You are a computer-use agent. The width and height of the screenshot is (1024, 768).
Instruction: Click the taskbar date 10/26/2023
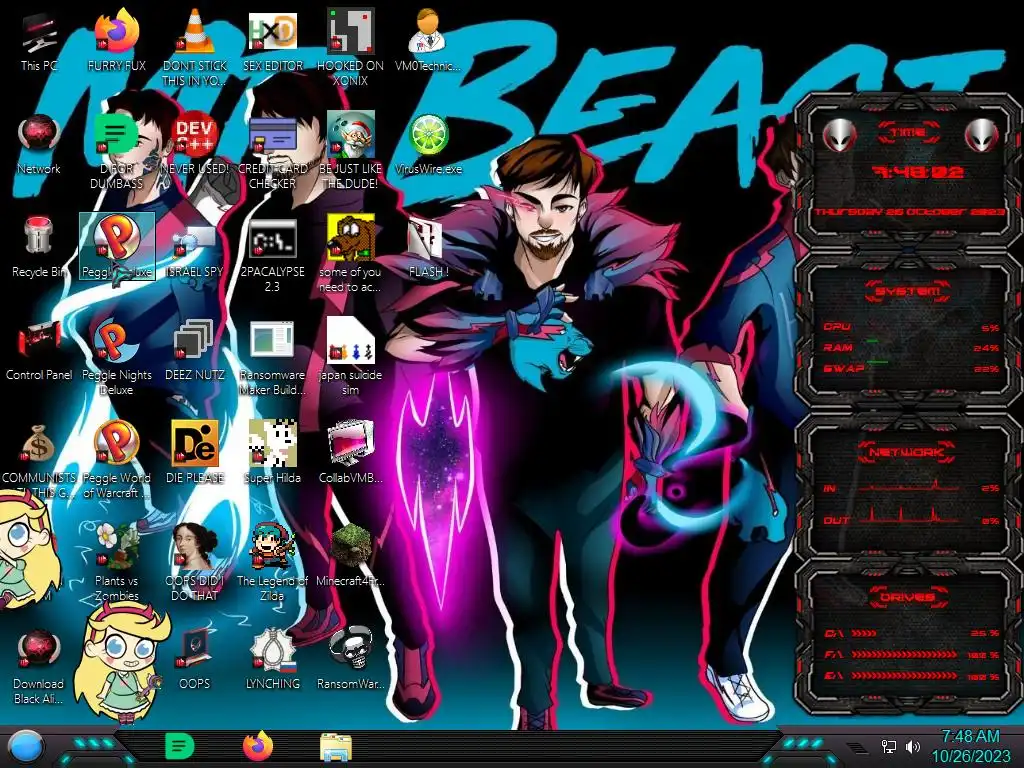point(970,756)
